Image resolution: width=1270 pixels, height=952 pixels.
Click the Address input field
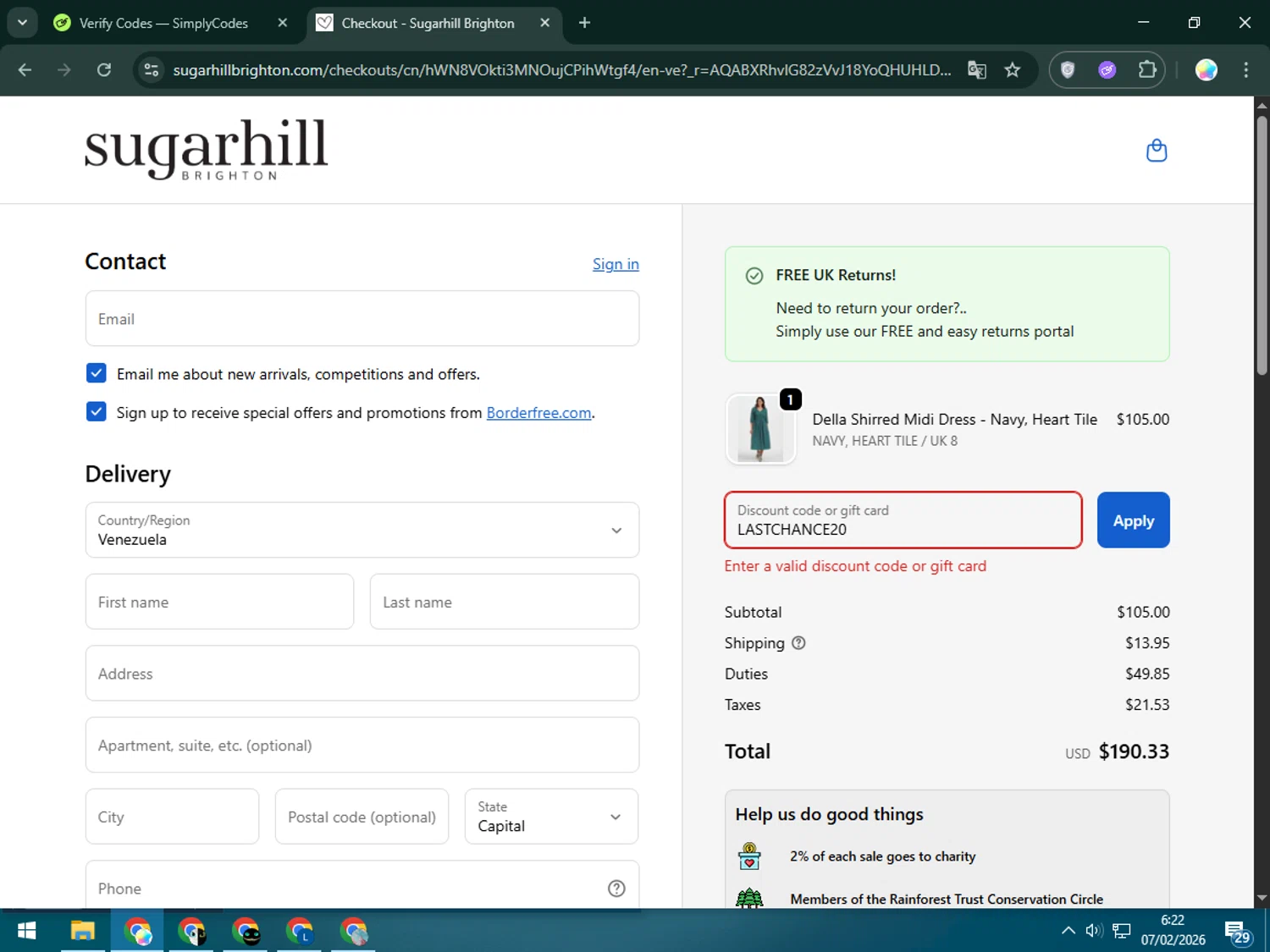362,674
